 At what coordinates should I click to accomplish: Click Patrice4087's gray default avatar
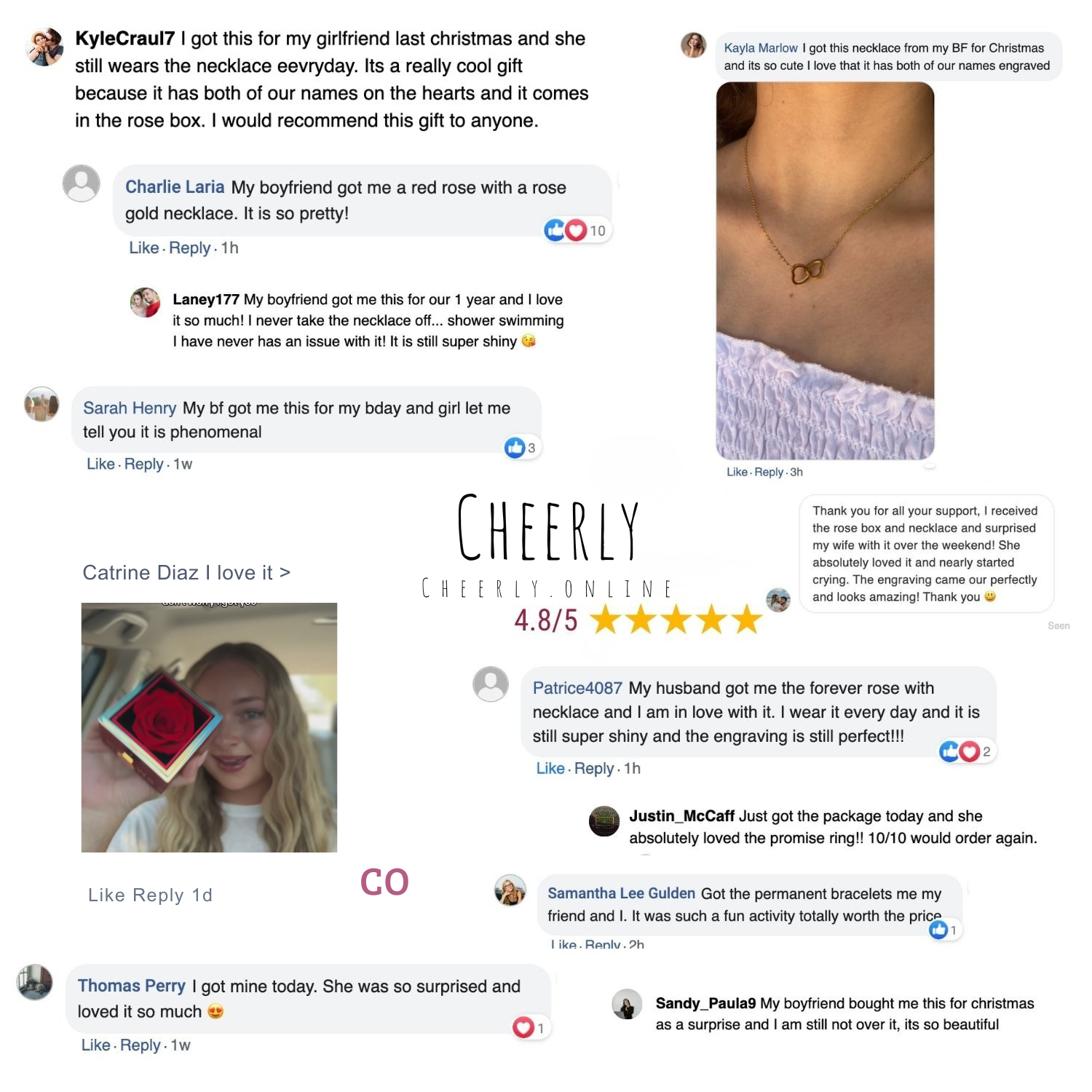pos(491,684)
